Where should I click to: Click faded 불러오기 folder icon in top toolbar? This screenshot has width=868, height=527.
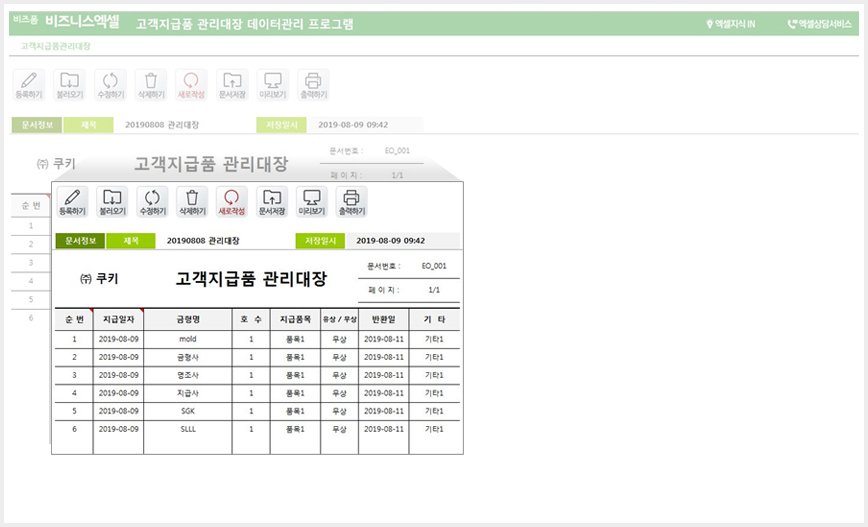pos(70,85)
